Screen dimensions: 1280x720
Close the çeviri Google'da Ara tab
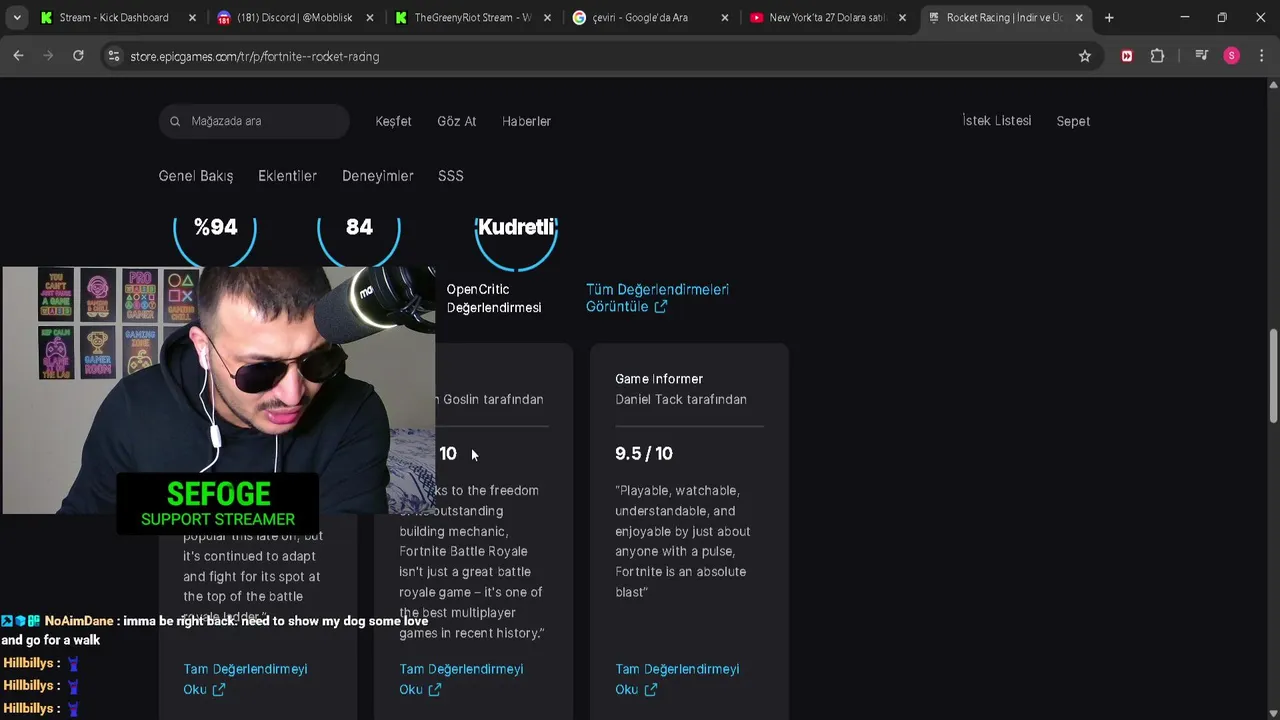pyautogui.click(x=725, y=17)
